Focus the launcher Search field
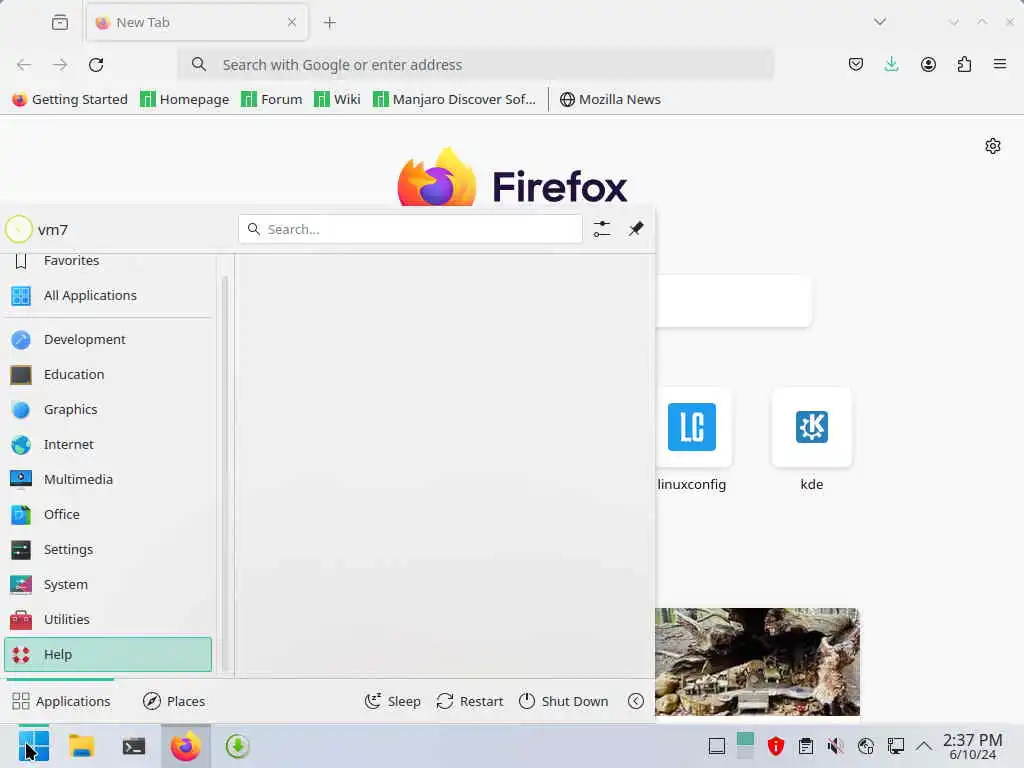1024x768 pixels. click(410, 229)
